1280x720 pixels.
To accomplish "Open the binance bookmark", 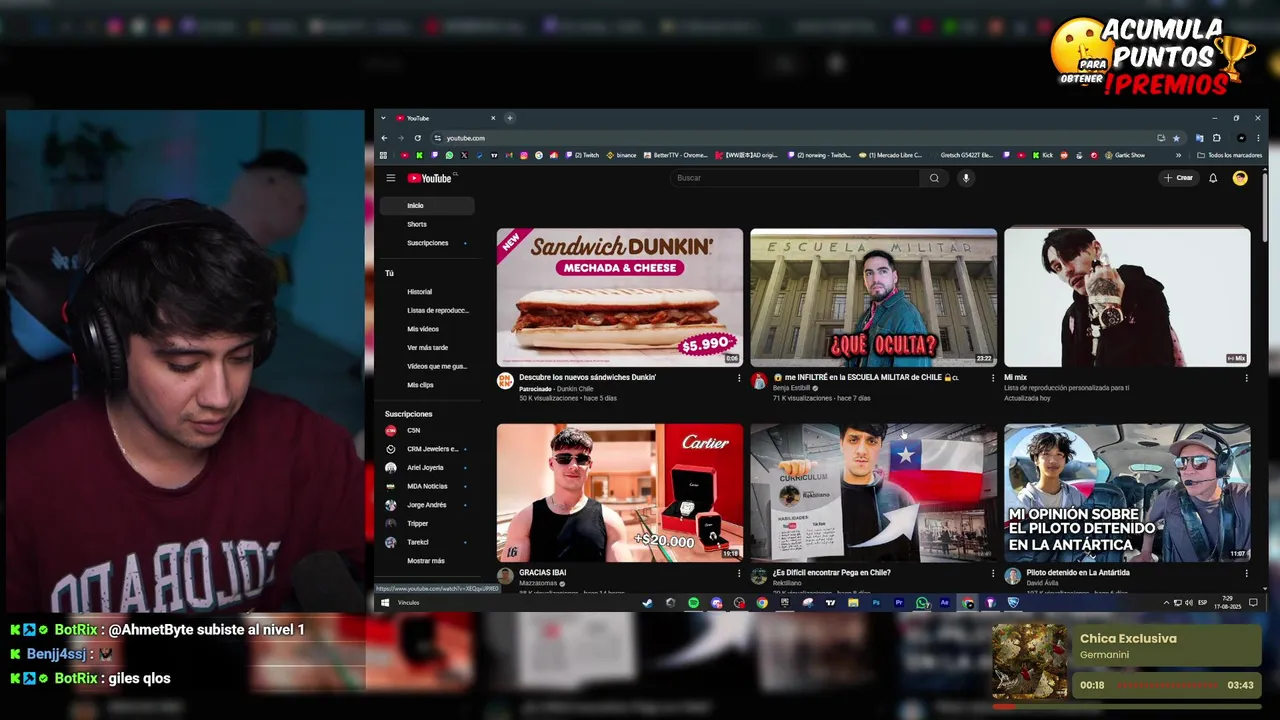I will click(621, 155).
